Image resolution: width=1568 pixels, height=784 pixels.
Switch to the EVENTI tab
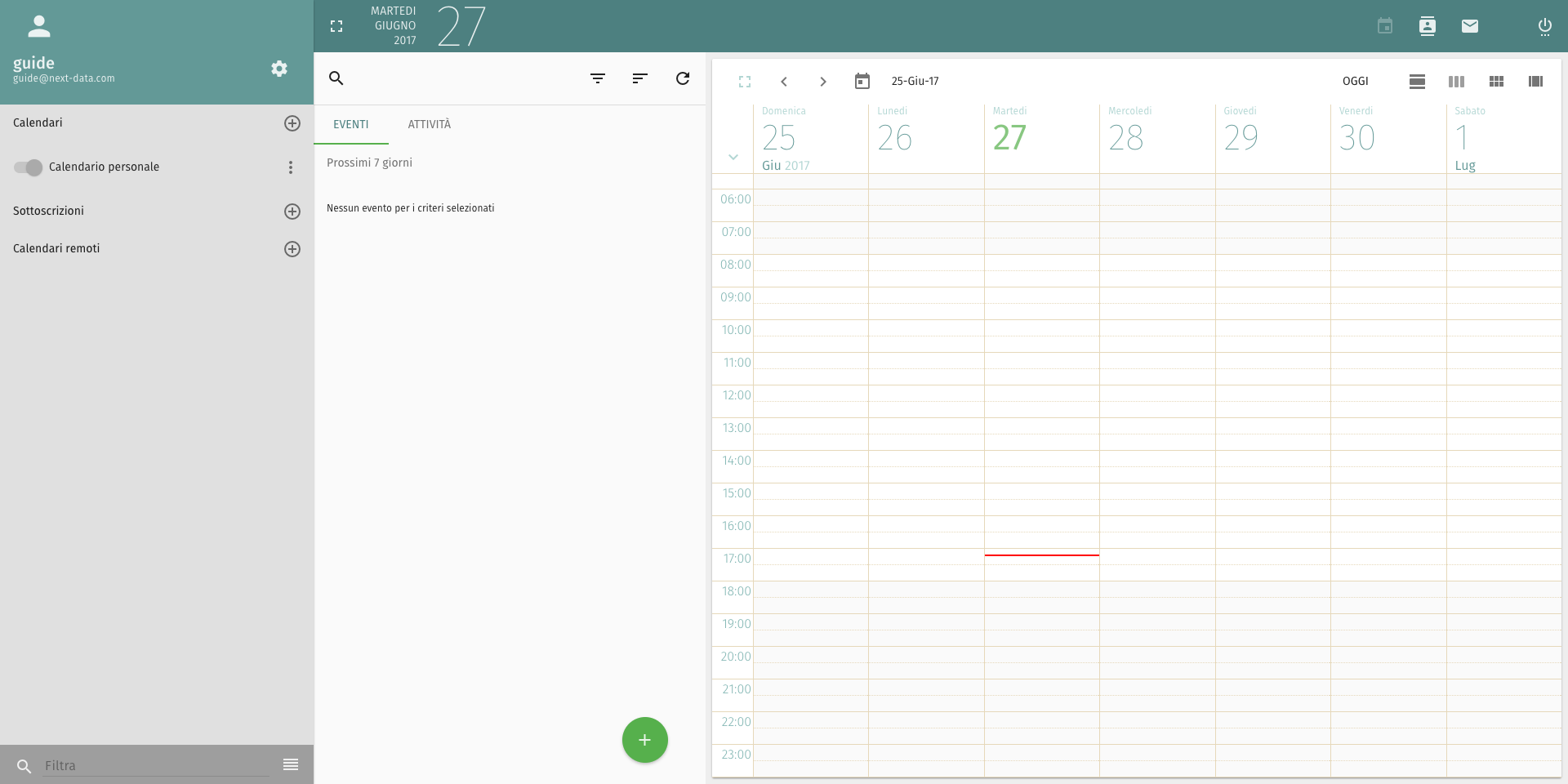(x=351, y=124)
